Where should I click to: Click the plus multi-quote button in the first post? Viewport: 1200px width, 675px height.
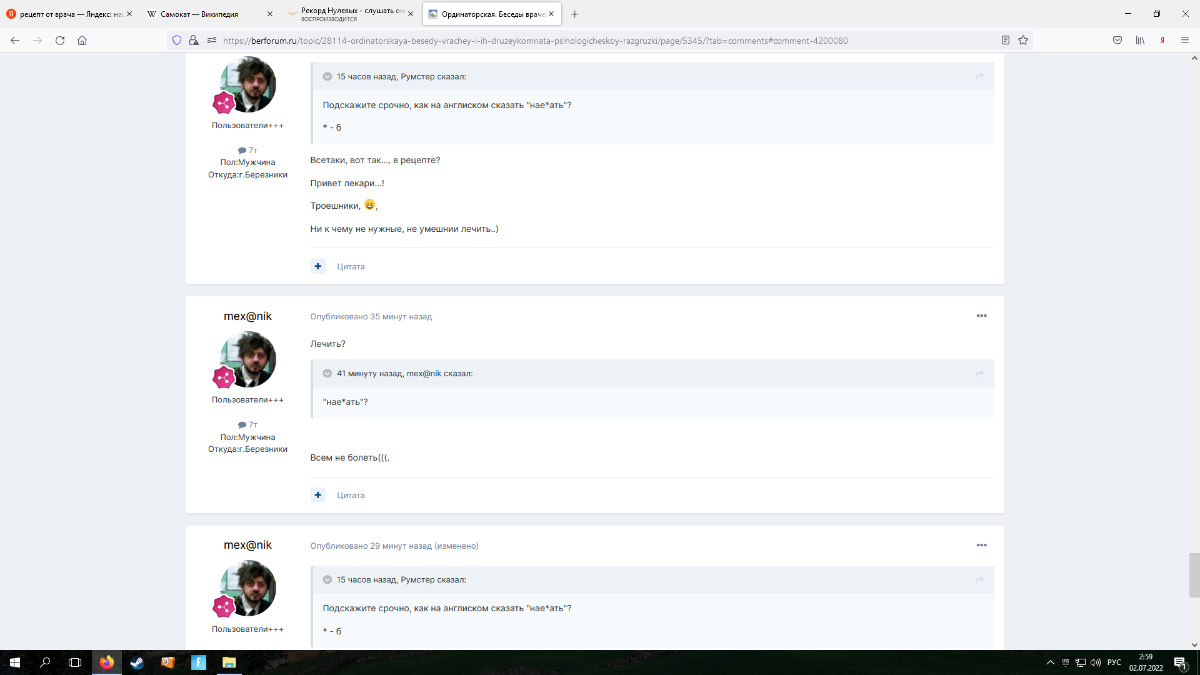click(318, 266)
